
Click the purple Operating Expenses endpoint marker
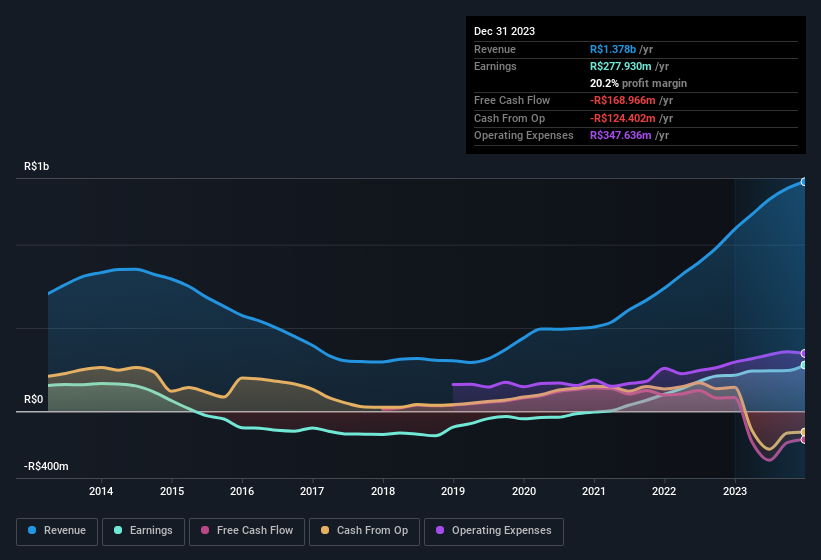(x=804, y=353)
